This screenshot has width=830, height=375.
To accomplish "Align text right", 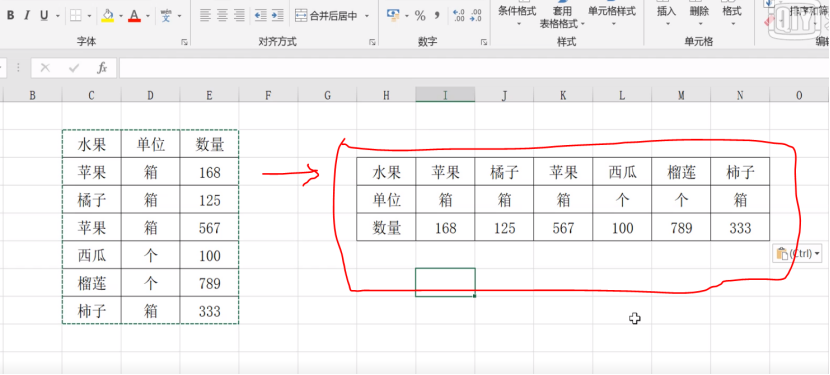I will [x=239, y=16].
